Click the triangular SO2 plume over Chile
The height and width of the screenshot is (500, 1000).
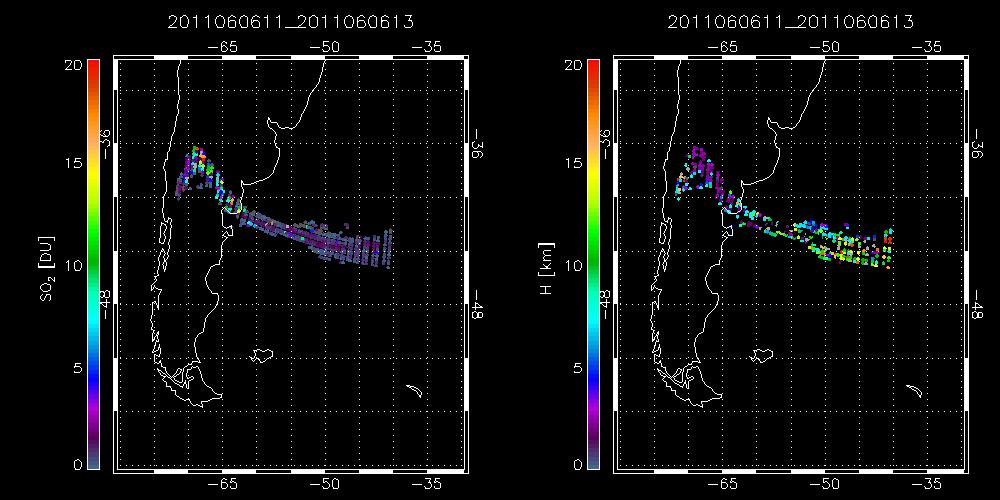click(197, 170)
